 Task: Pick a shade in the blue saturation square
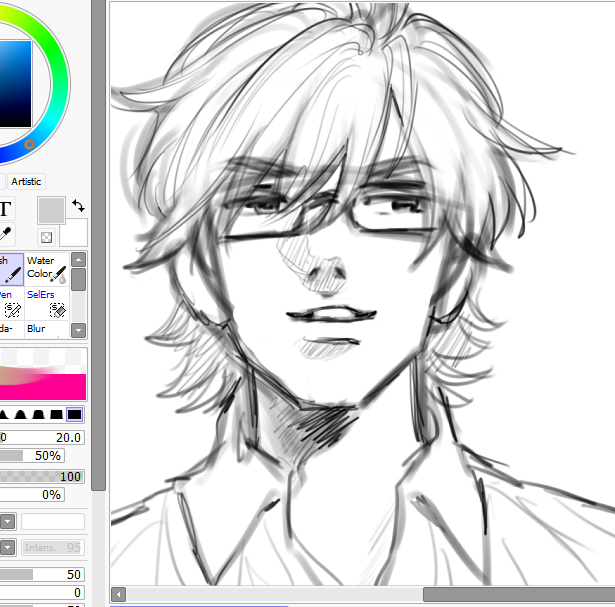(x=15, y=84)
